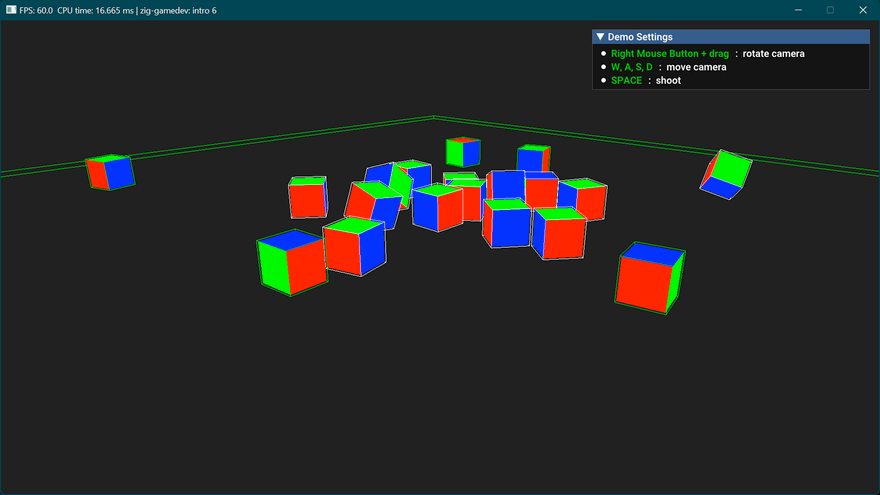
Task: Click the large cube at lower right
Action: pyautogui.click(x=650, y=278)
